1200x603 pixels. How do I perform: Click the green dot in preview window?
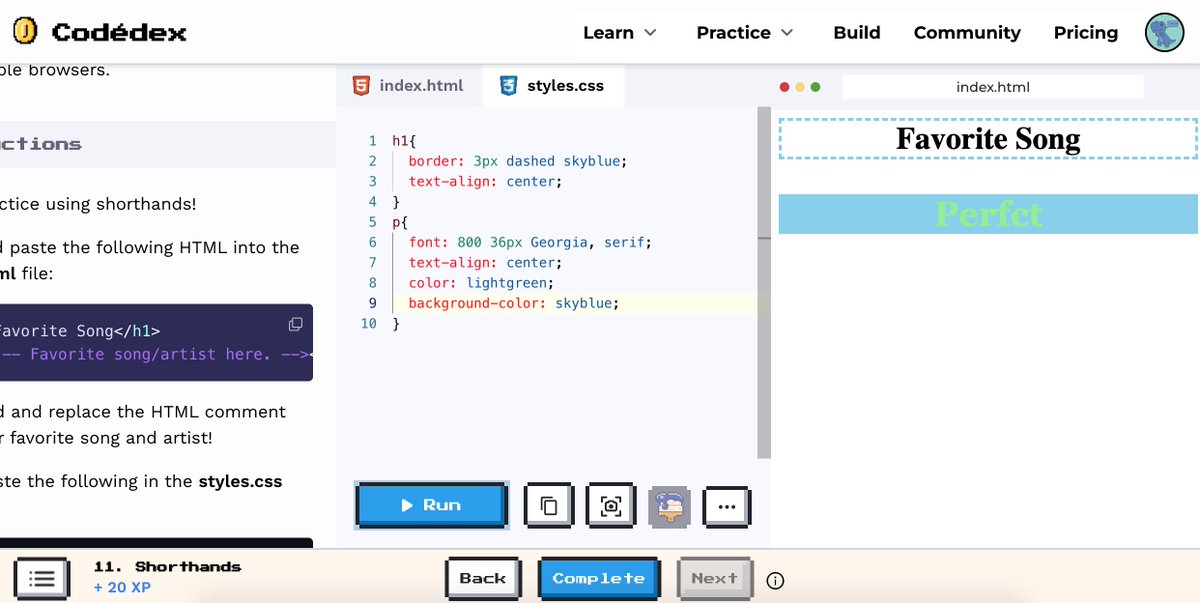click(815, 87)
